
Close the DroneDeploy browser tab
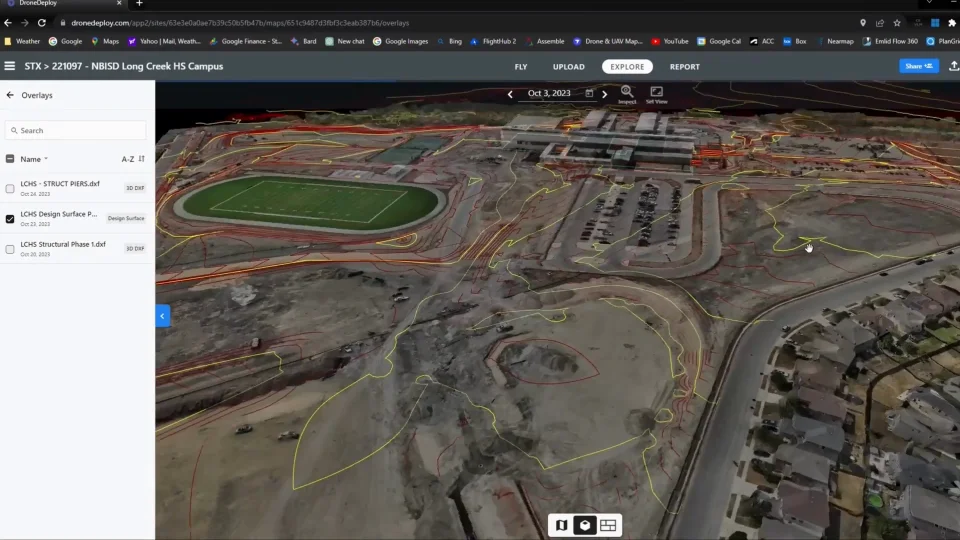[119, 3]
